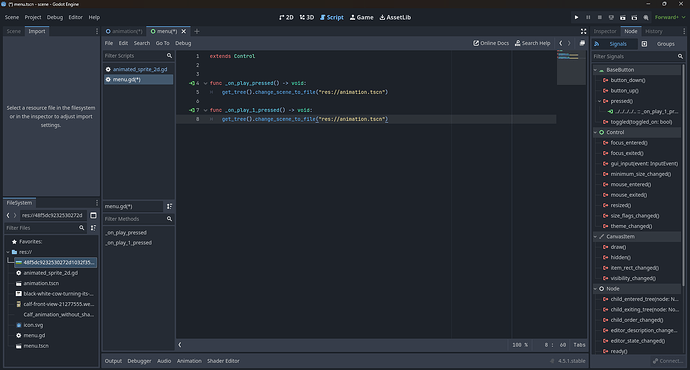Make script editor floating window icon

pos(582,43)
